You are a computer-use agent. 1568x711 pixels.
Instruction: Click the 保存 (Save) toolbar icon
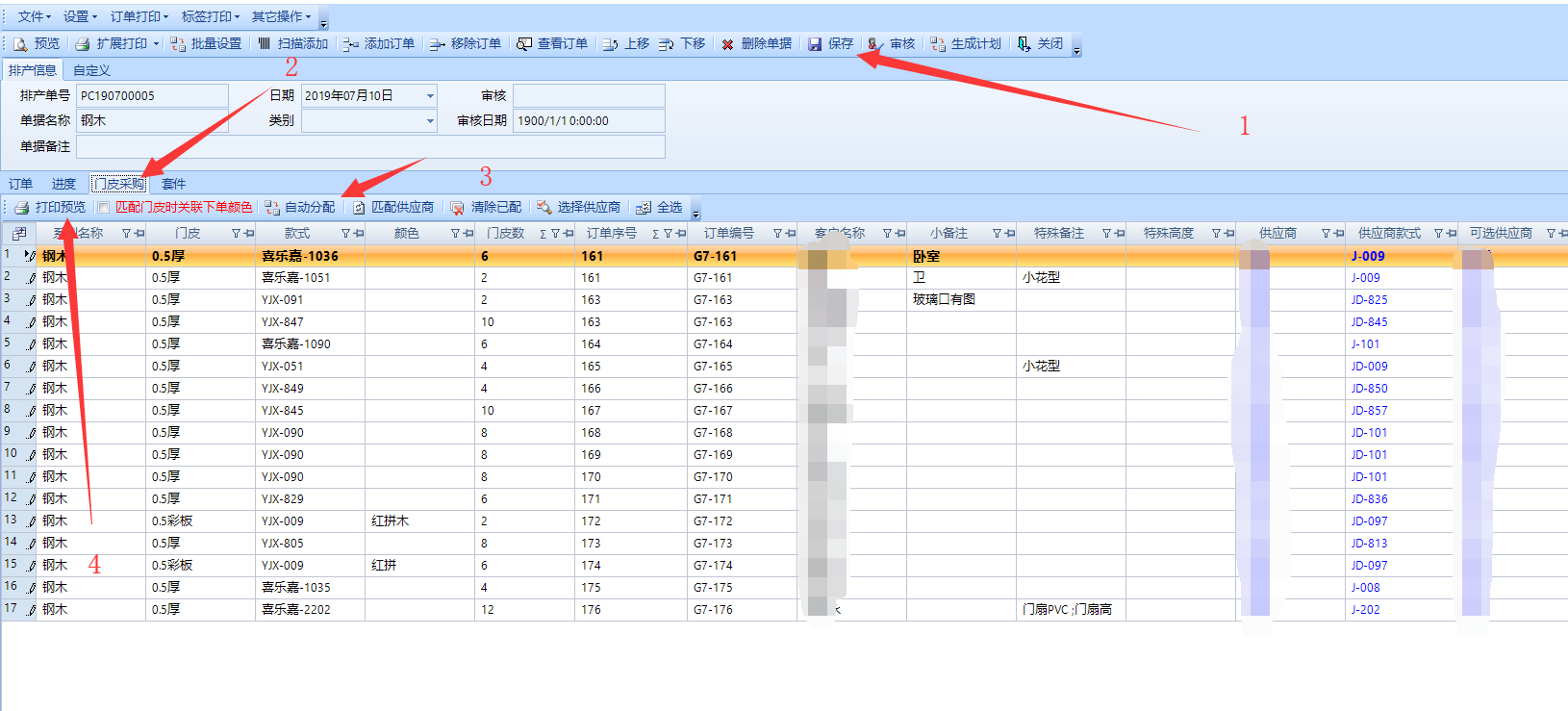[x=815, y=44]
